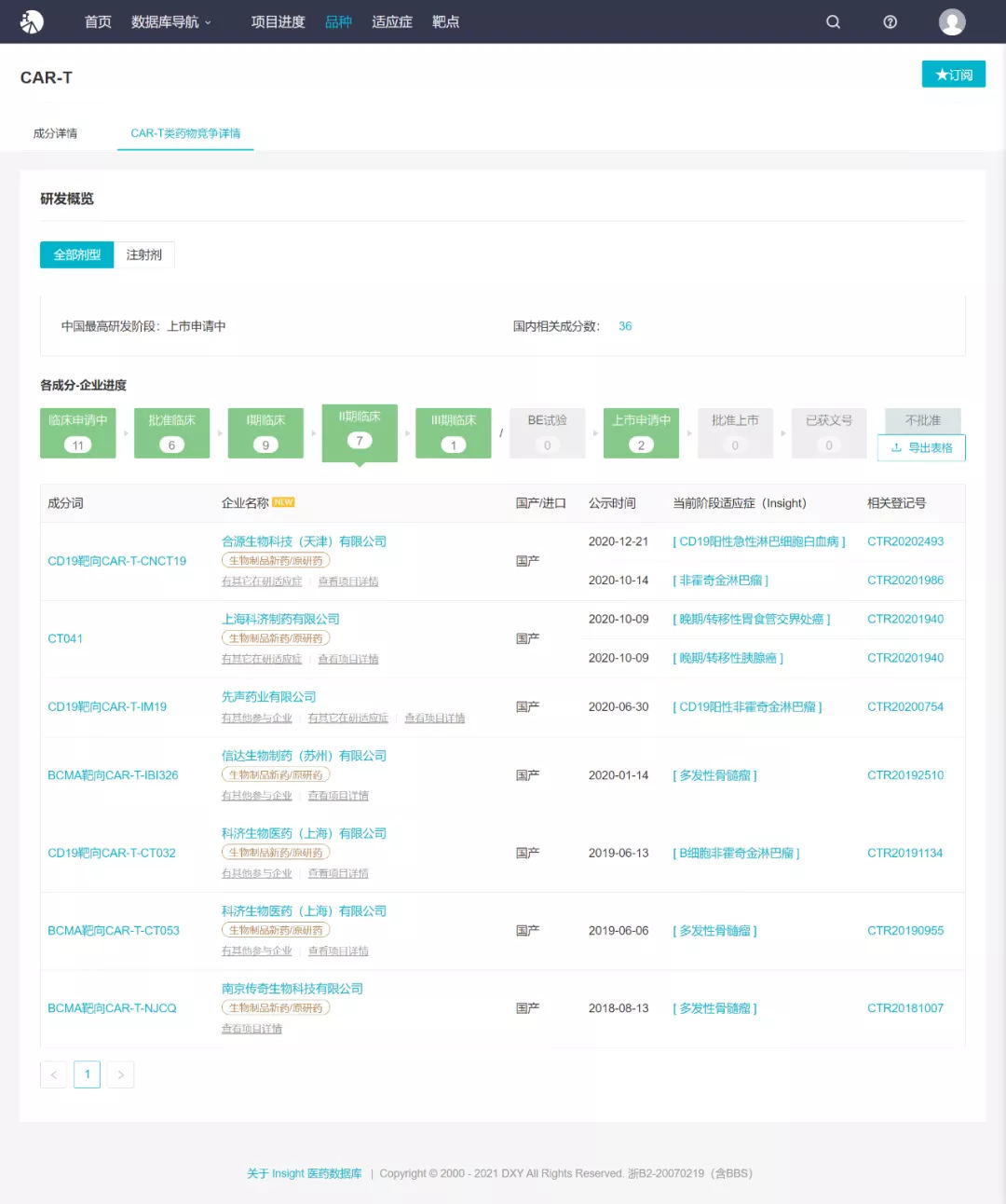
Task: Select 注射剂 dosage form filter
Action: pyautogui.click(x=144, y=254)
